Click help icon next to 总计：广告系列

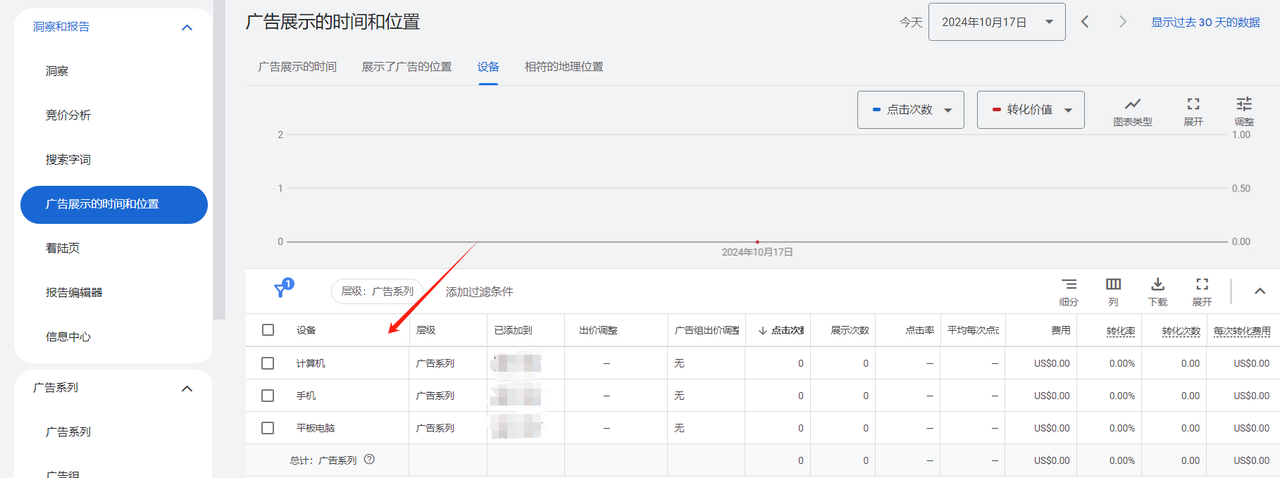coord(369,460)
